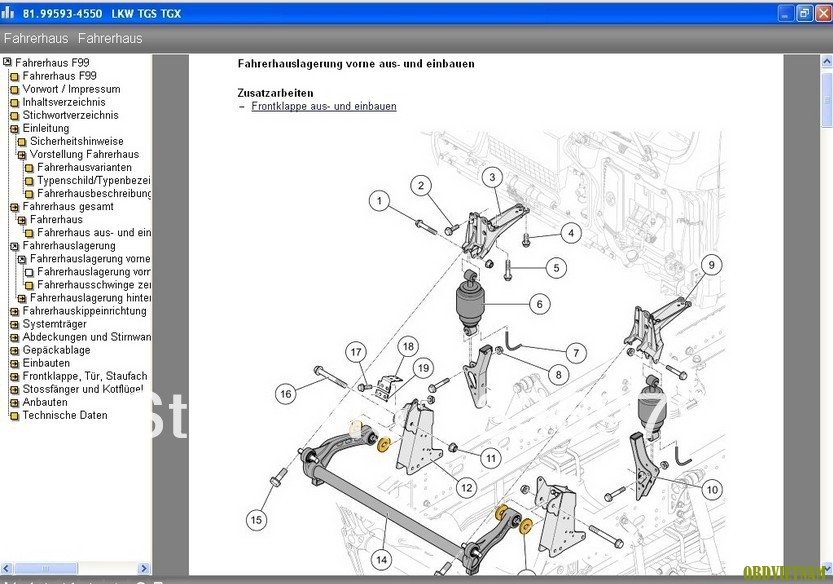Click the tree panel's right scroll arrow
This screenshot has height=584, width=833.
(144, 568)
